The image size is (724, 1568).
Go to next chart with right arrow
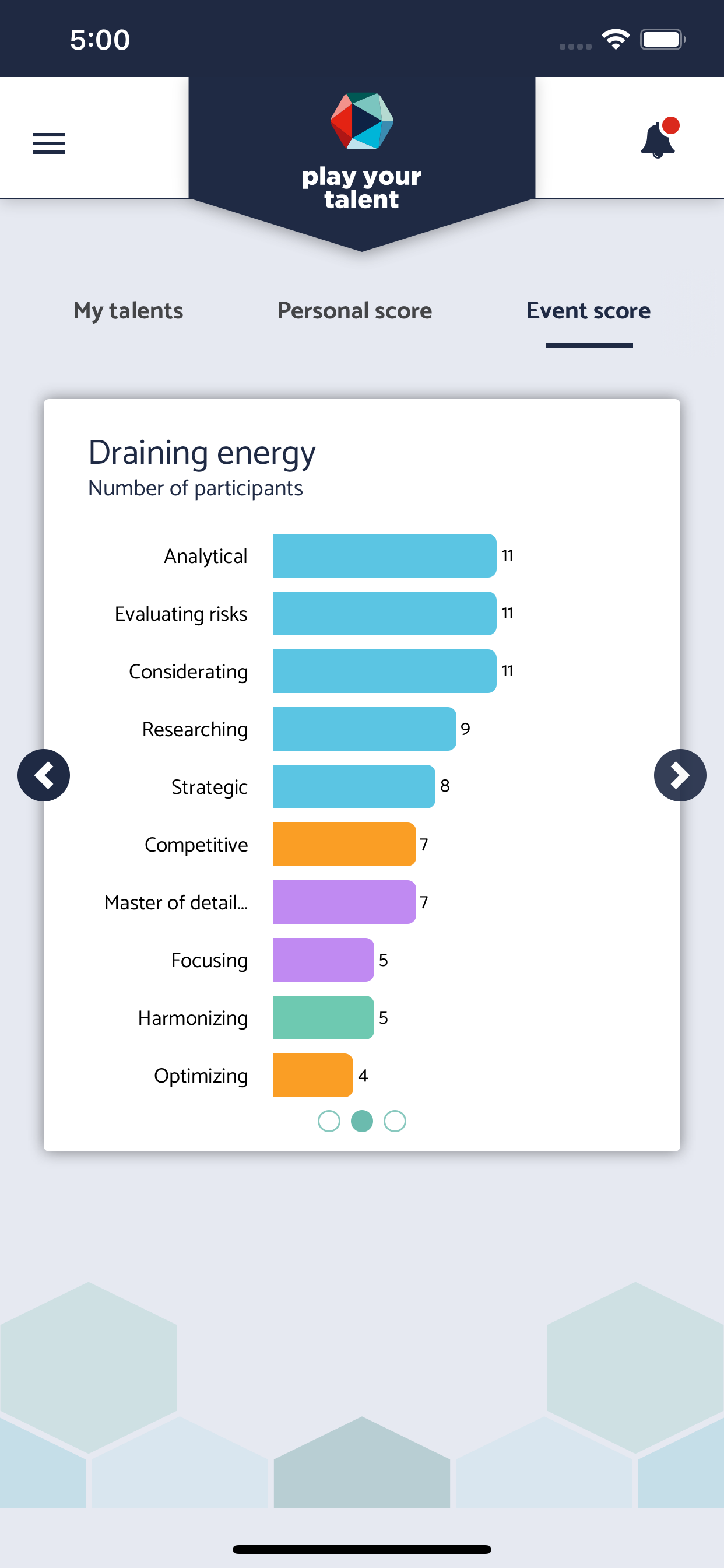[x=680, y=775]
